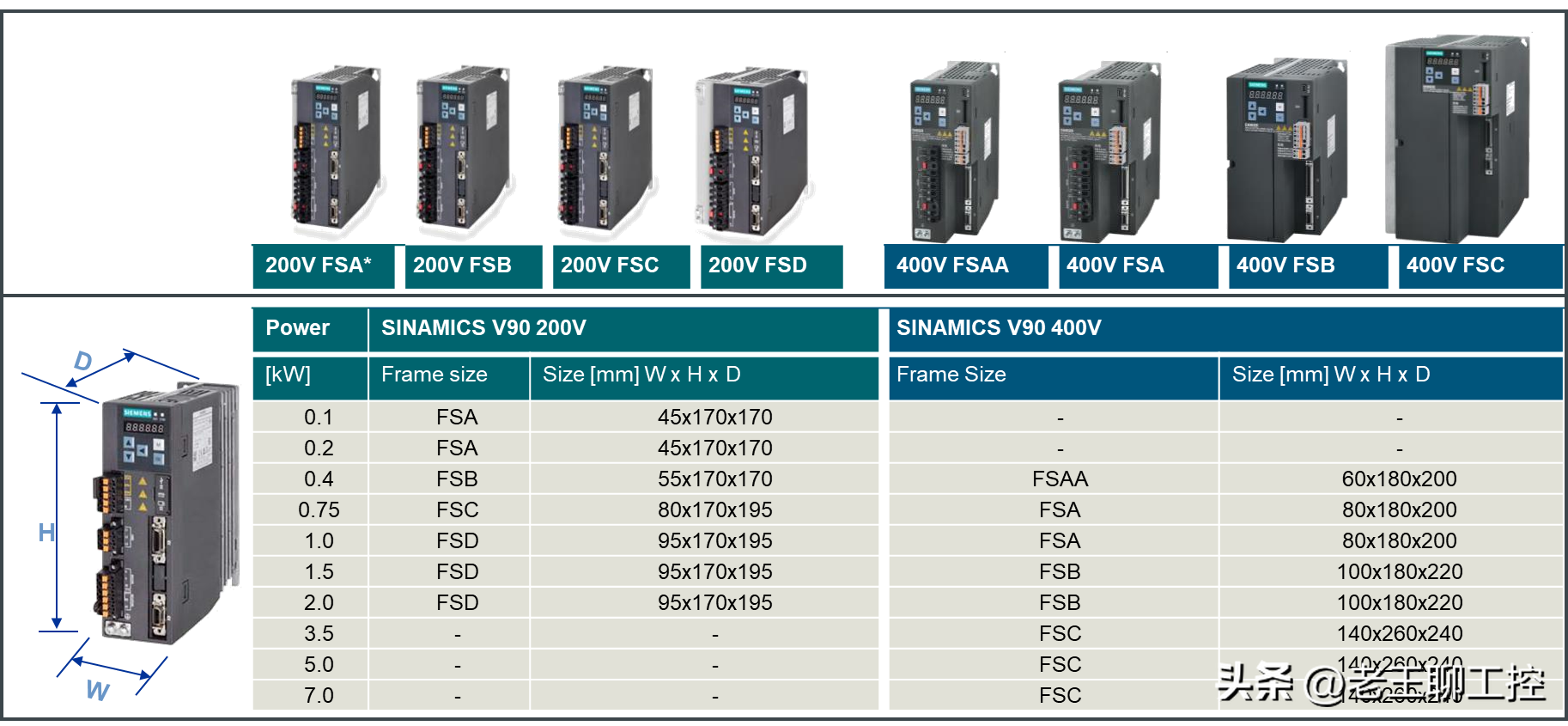Select the 60x180x200 size cell
This screenshot has width=1568, height=726.
(x=1399, y=479)
